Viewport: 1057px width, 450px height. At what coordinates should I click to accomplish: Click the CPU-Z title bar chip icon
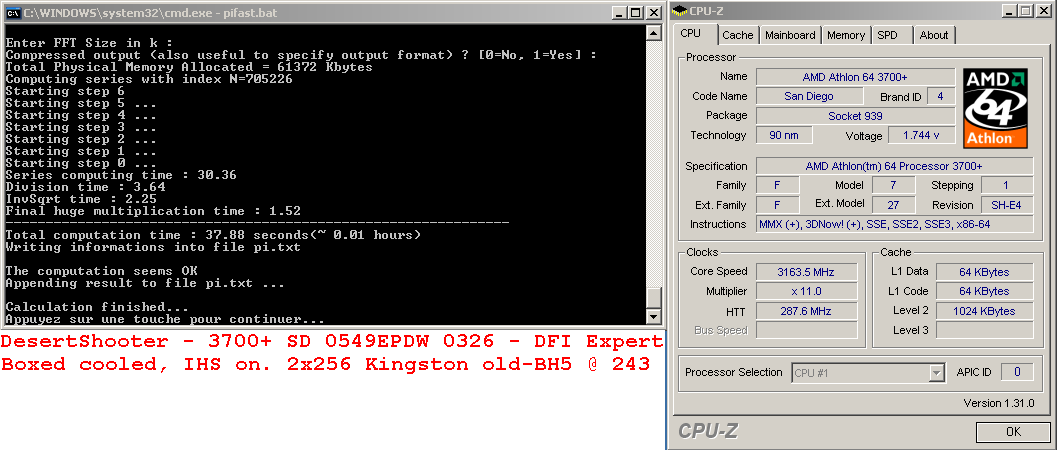(680, 11)
